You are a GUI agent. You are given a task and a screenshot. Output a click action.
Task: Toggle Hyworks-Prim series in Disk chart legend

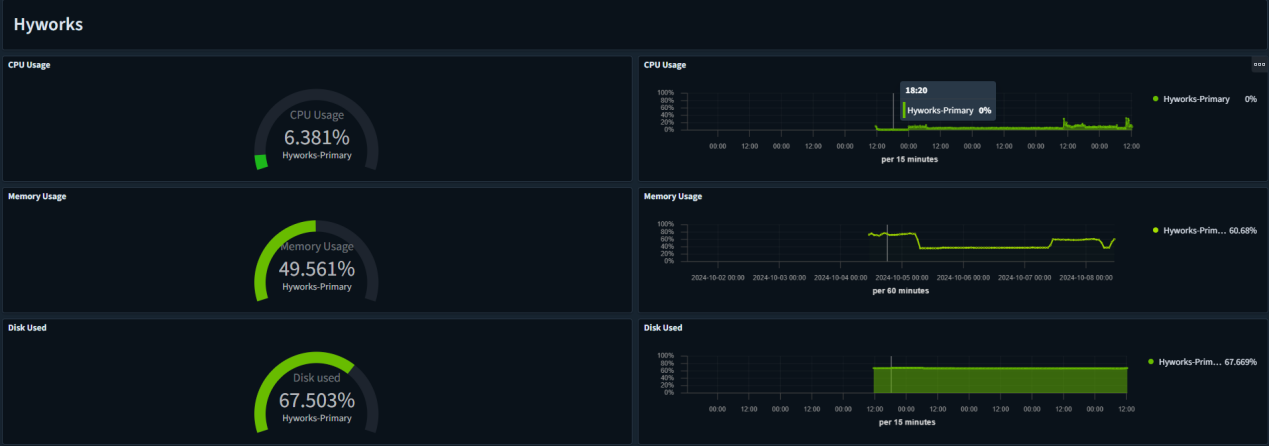point(1189,362)
